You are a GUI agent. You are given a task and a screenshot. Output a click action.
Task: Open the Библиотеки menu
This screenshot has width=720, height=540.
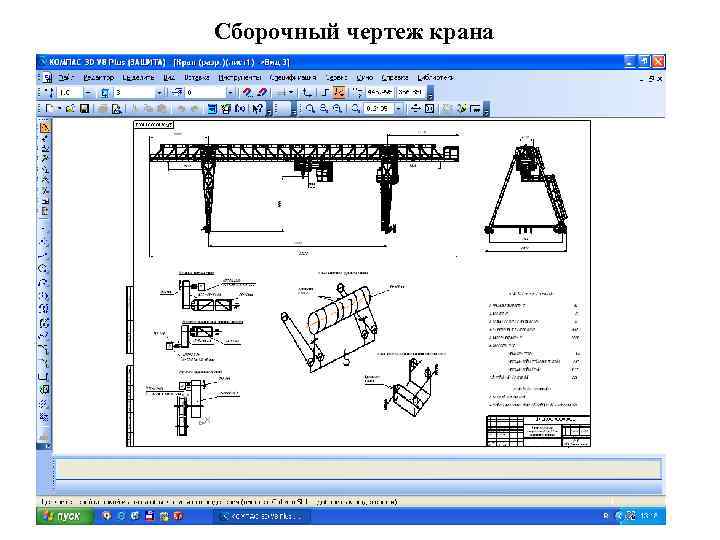tap(435, 78)
